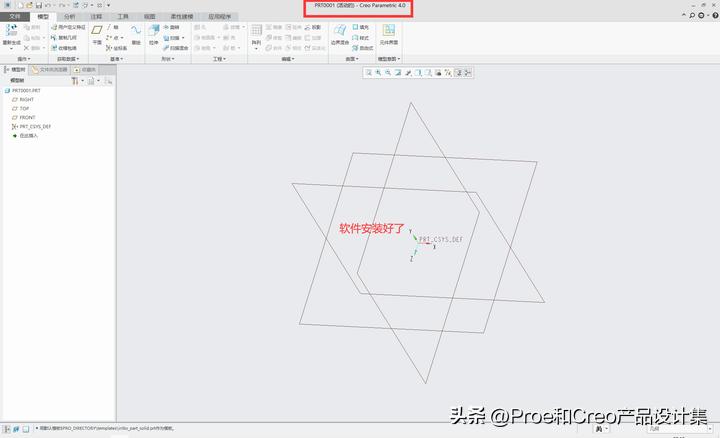The height and width of the screenshot is (438, 720).
Task: Click the Open folder icon in quick access toolbar
Action: point(29,5)
